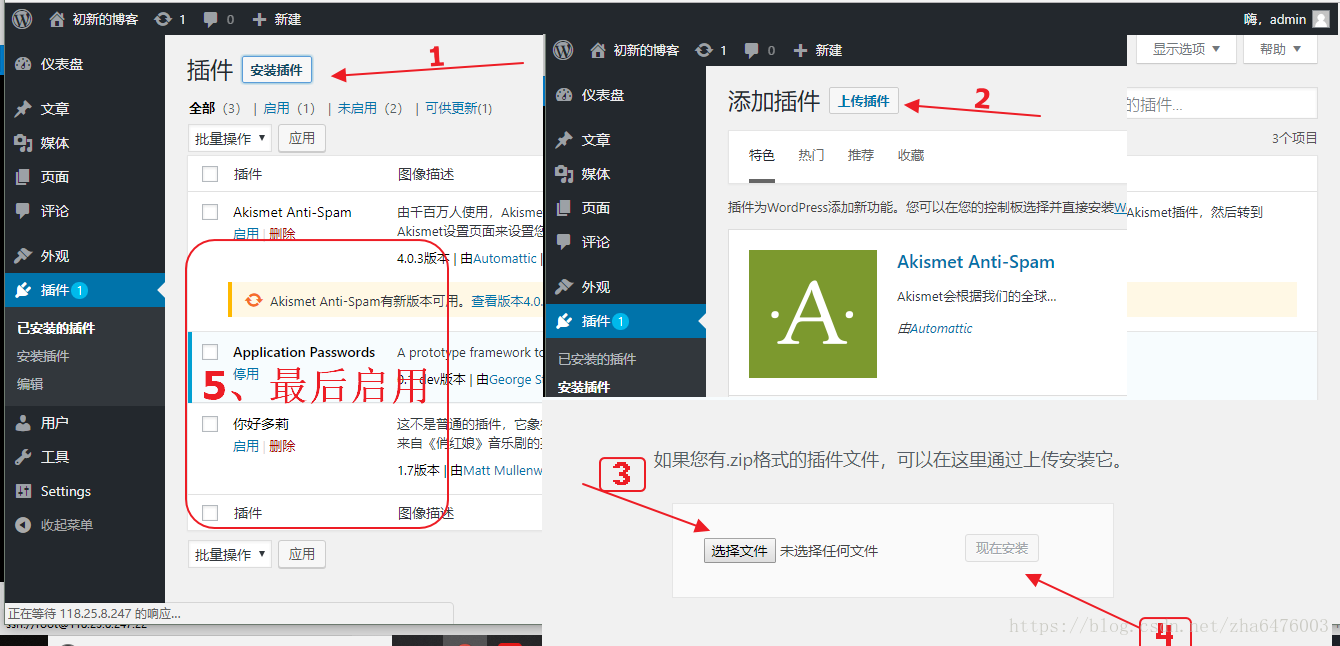Tick the checkbox for Application Passwords

tap(210, 352)
